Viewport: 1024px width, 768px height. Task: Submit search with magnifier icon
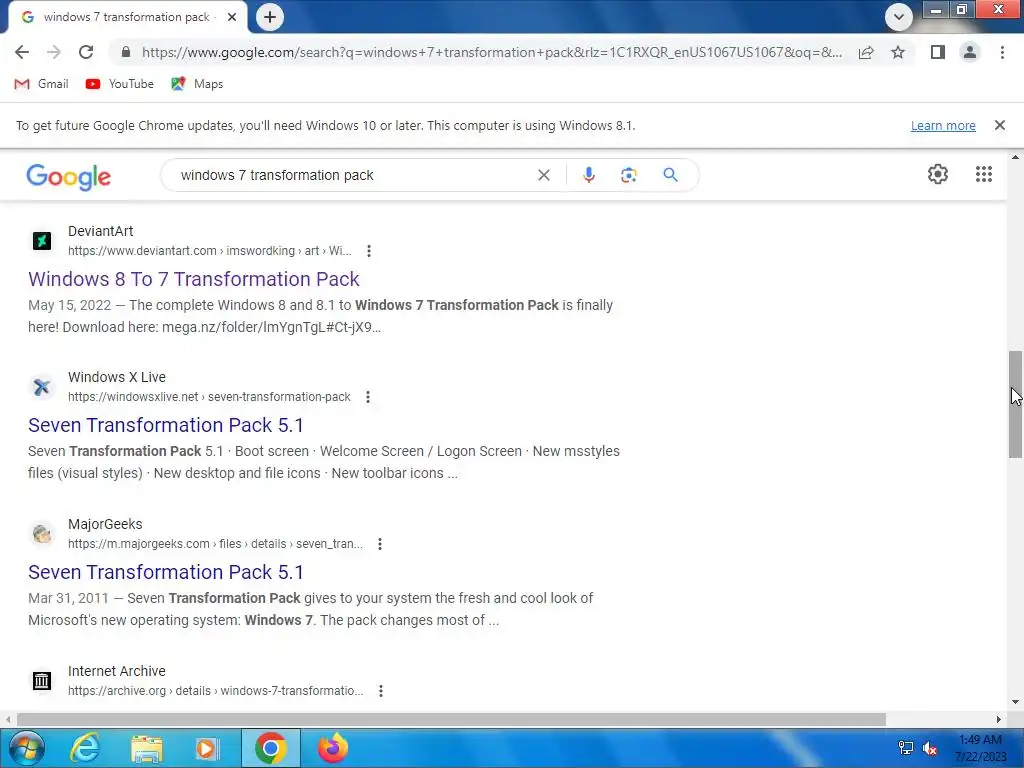[x=670, y=175]
